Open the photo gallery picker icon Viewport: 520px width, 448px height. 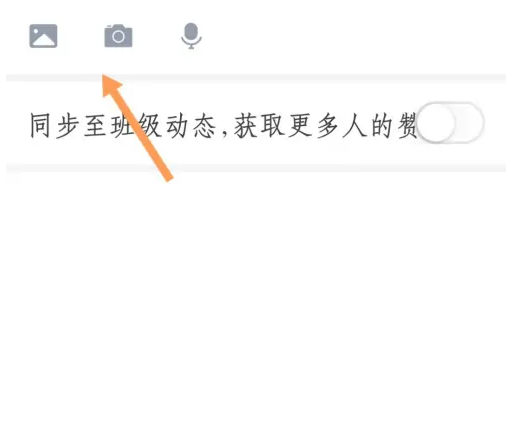(x=43, y=36)
